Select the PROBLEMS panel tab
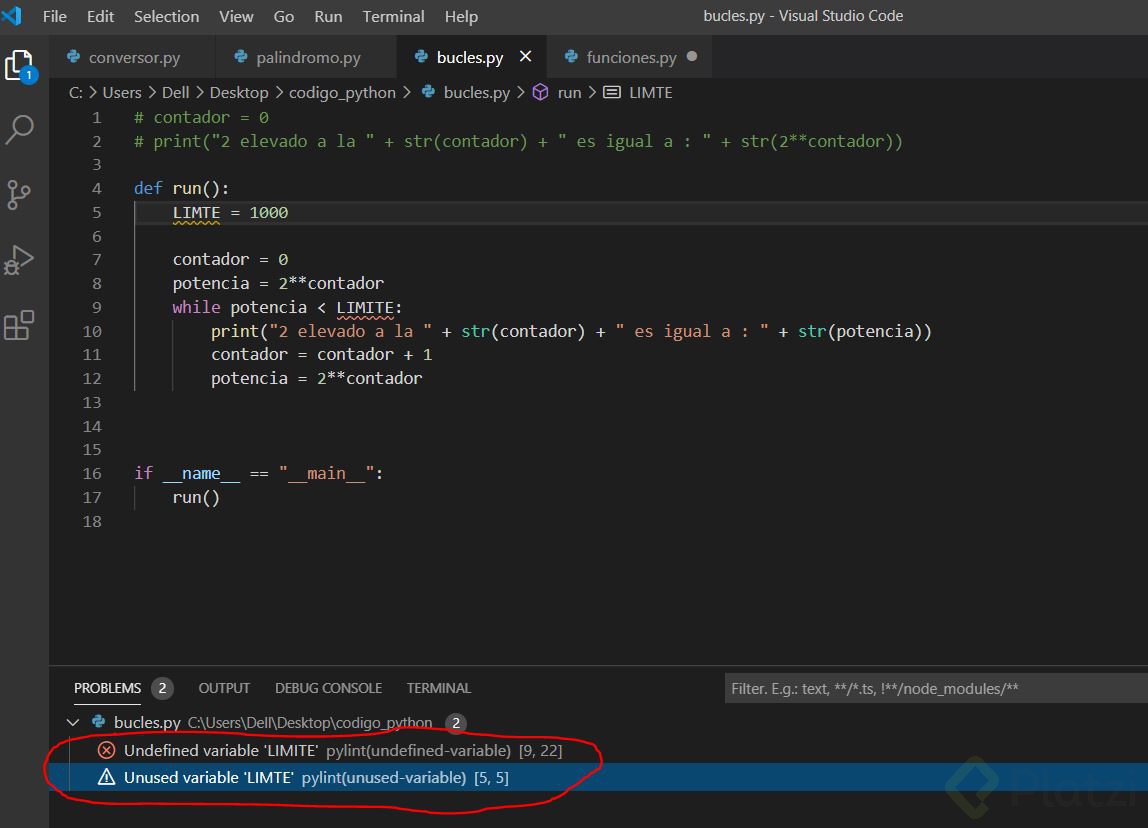The height and width of the screenshot is (828, 1148). [x=107, y=688]
